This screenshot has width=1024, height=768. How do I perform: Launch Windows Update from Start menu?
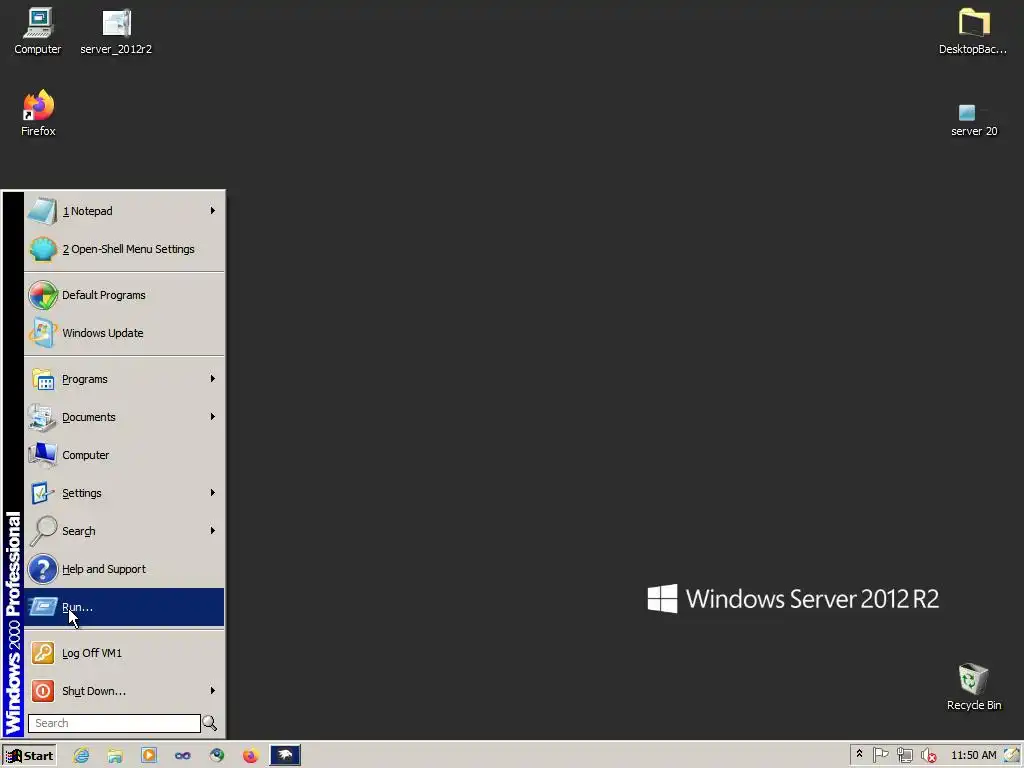click(124, 333)
